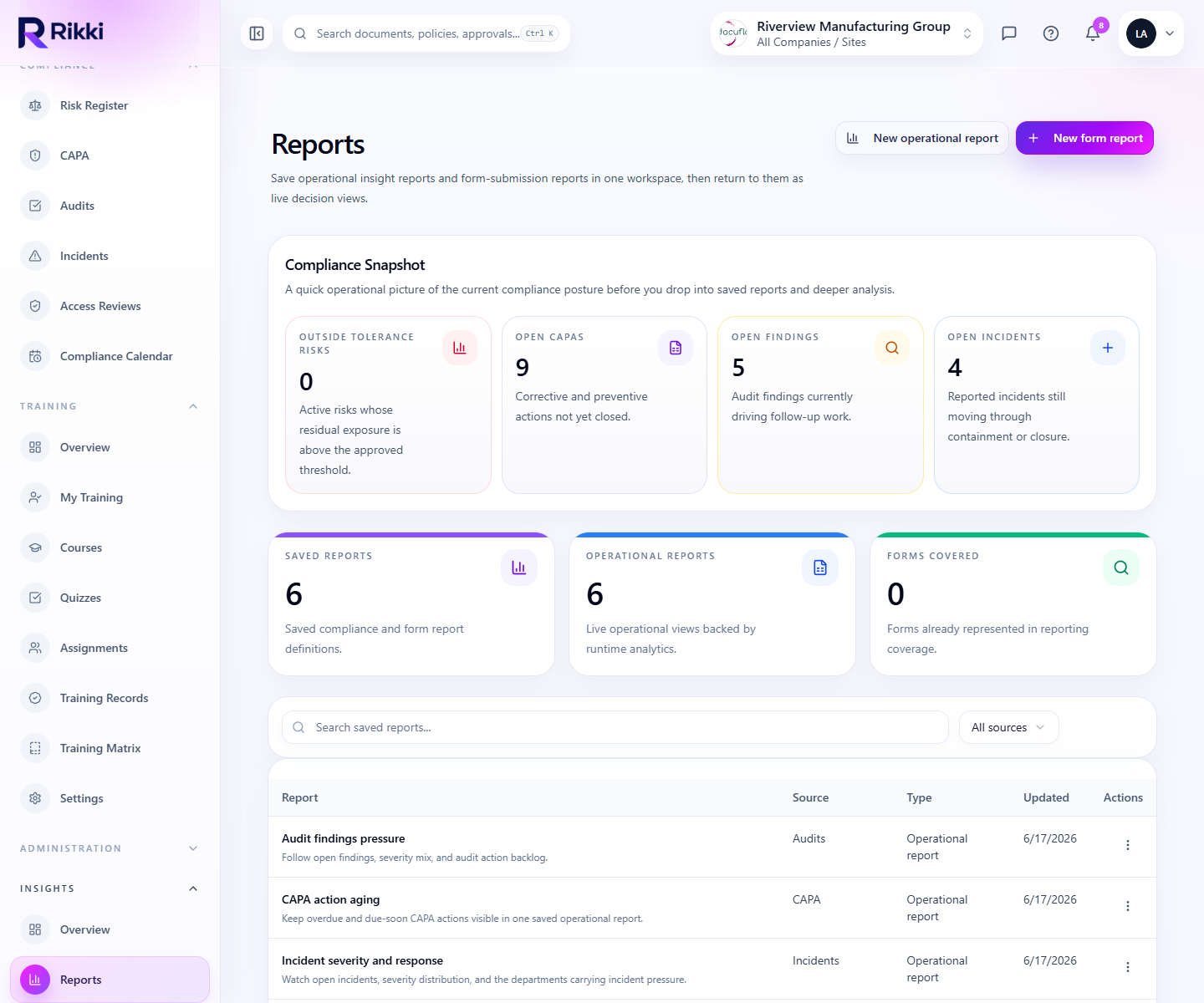Open Training Matrix

[110, 748]
